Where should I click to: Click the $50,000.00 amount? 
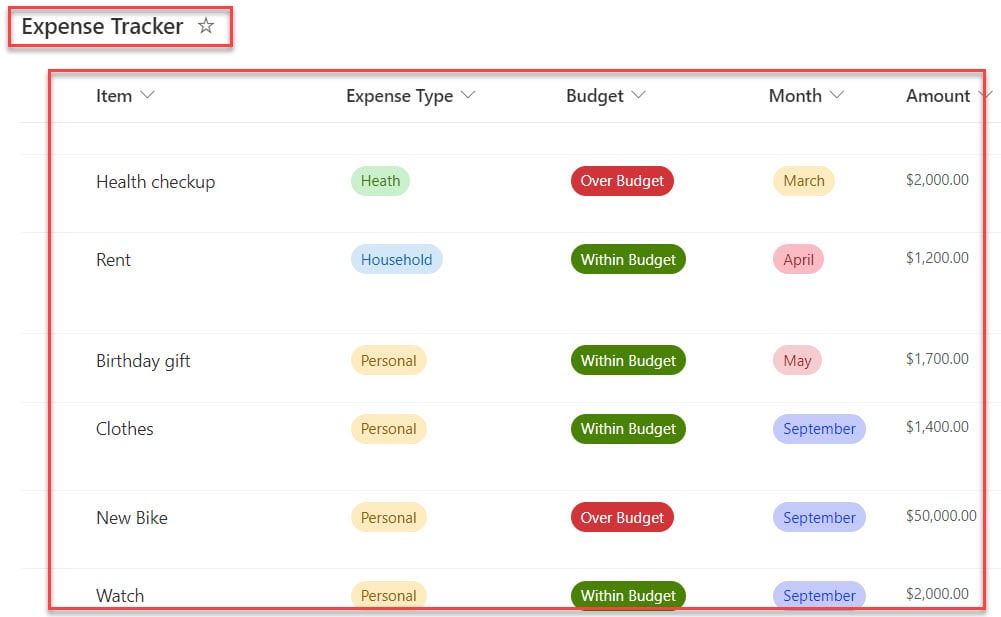coord(941,515)
